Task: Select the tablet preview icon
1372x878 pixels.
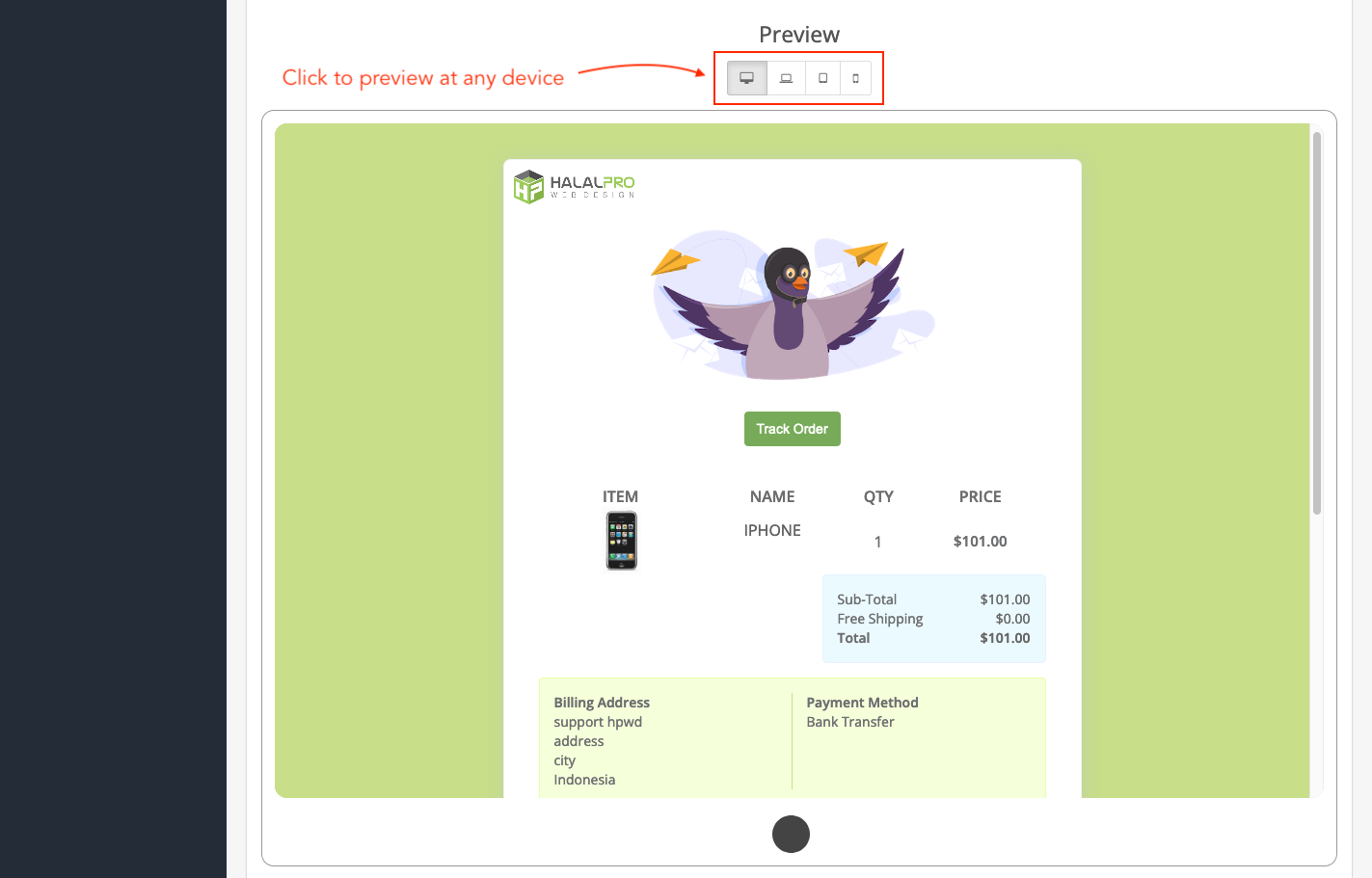Action: pyautogui.click(x=822, y=78)
